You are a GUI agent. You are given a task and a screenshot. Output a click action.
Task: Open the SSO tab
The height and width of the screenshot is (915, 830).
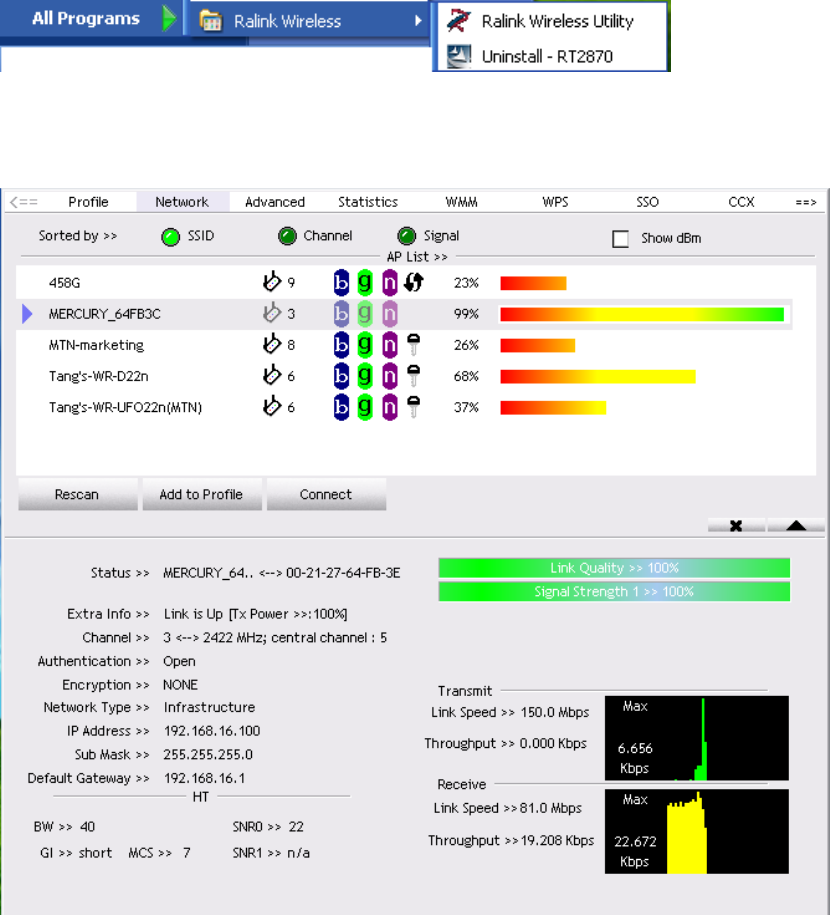click(647, 202)
